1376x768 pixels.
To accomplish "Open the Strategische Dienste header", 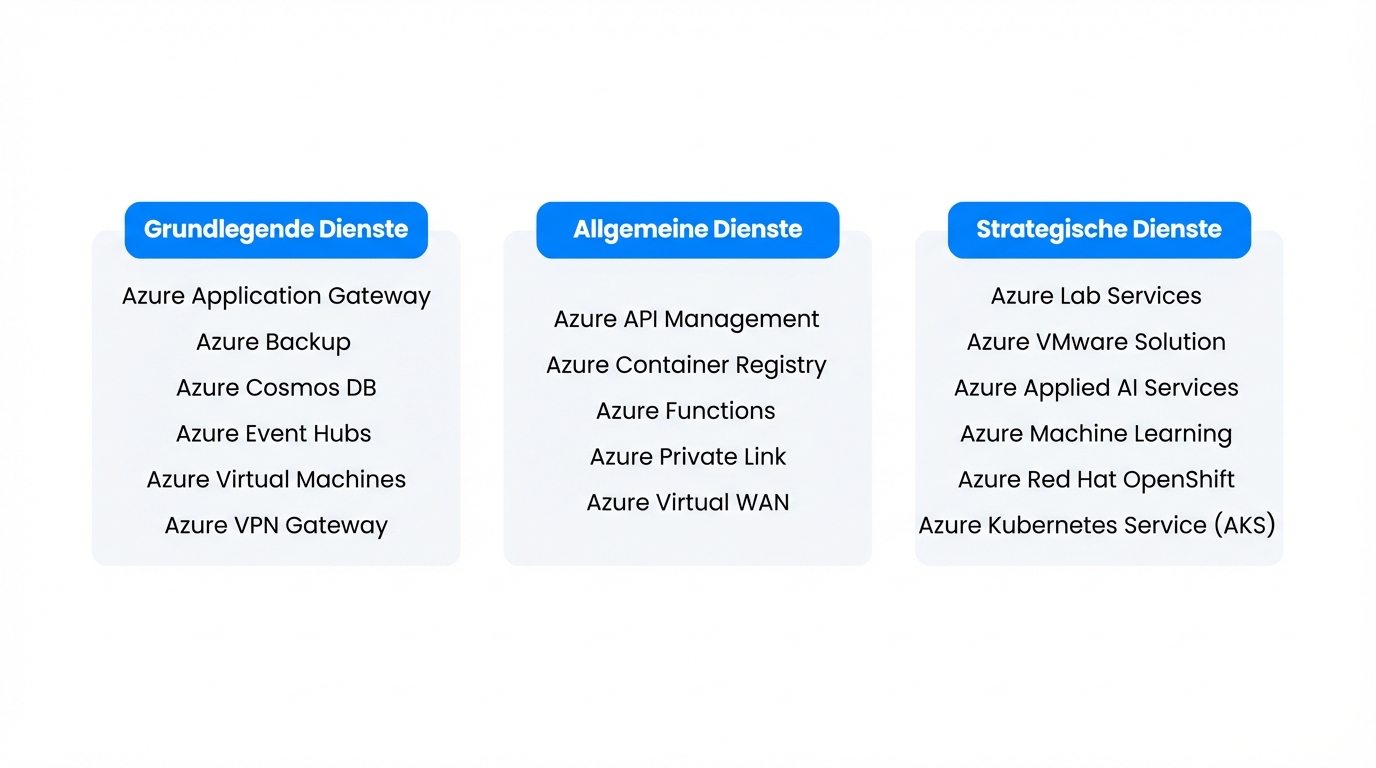I will (1099, 230).
